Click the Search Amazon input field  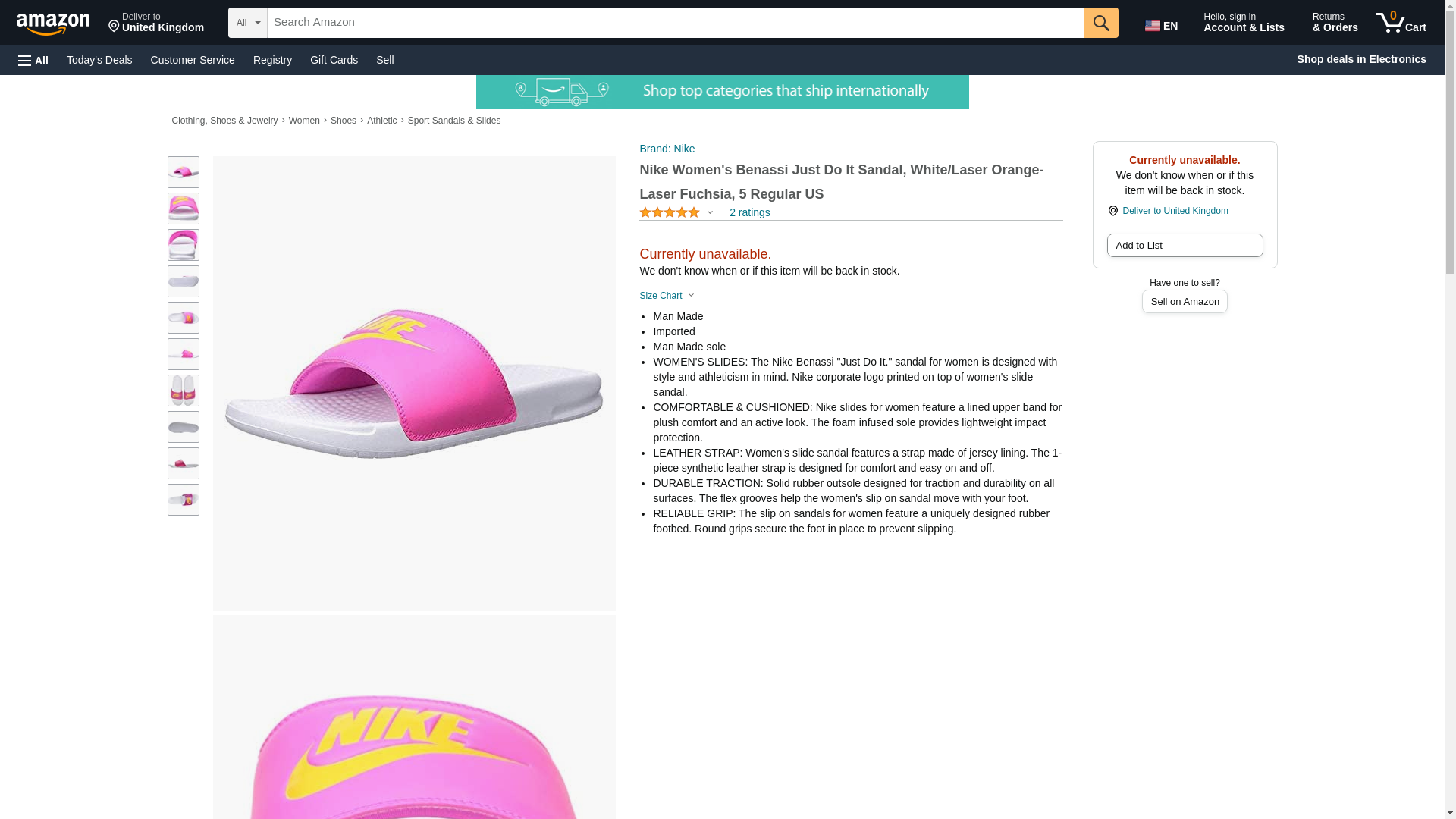[675, 23]
